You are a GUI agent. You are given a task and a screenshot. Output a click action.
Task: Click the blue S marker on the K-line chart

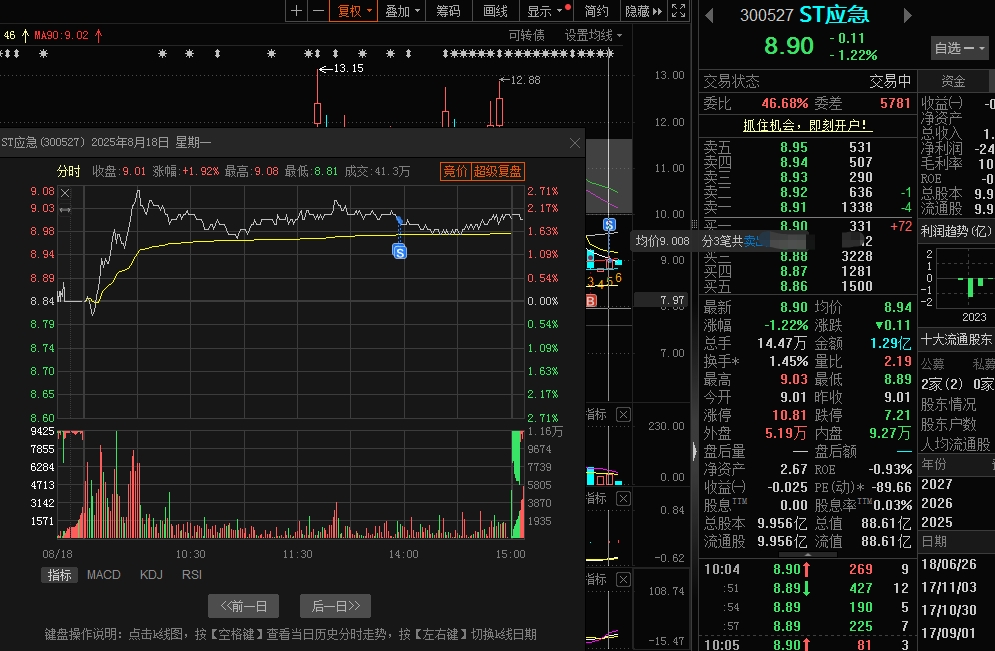coord(609,225)
